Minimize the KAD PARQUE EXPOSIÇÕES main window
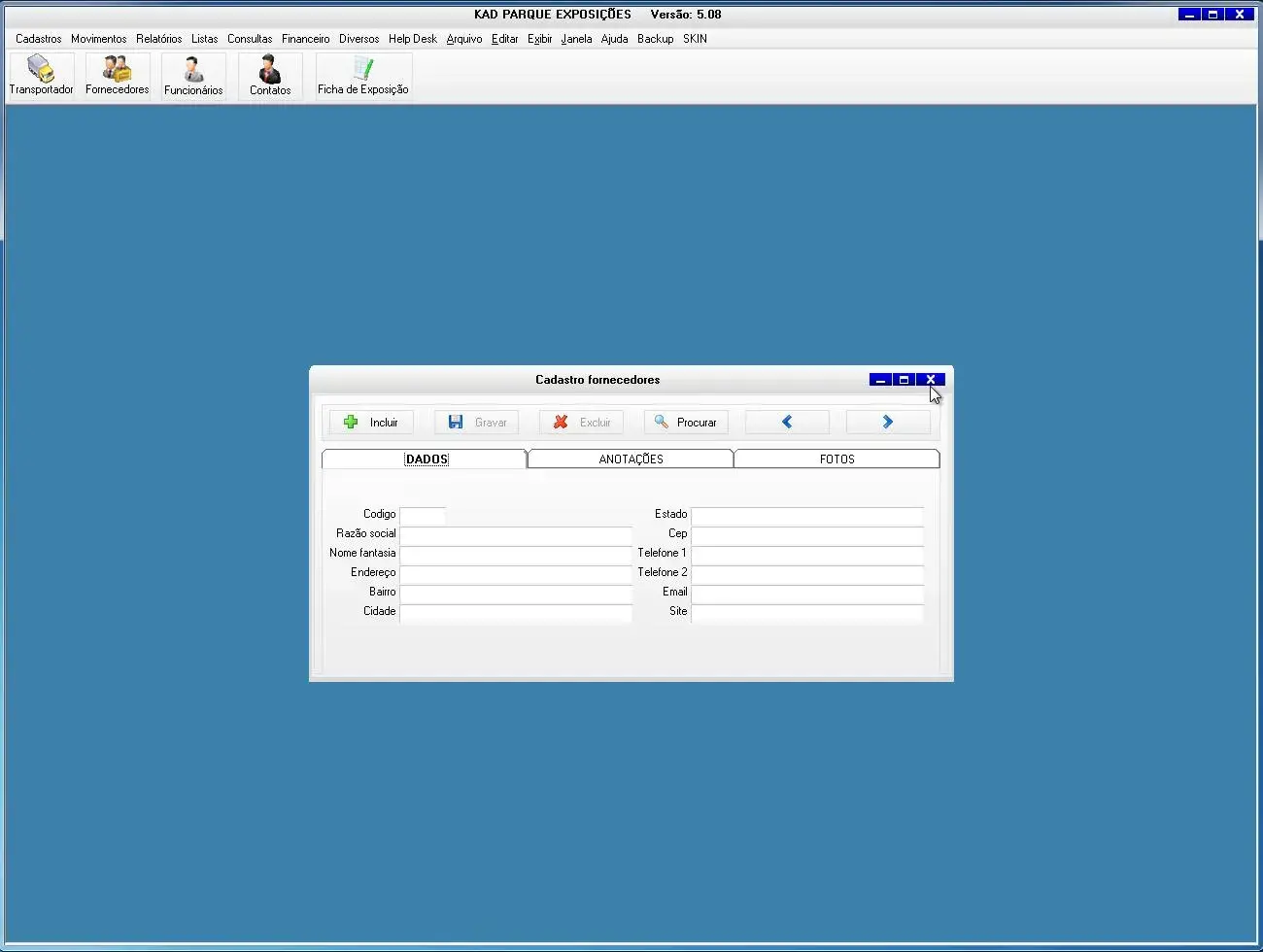1263x952 pixels. [x=1189, y=15]
